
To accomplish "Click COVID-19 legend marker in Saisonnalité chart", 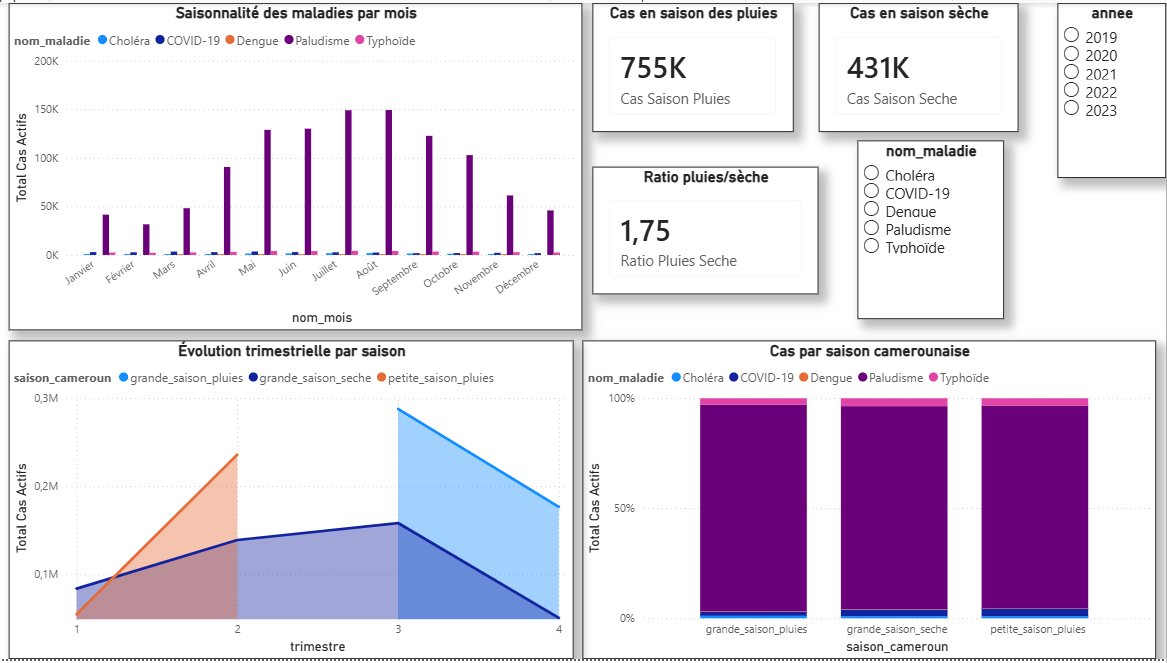I will click(160, 41).
